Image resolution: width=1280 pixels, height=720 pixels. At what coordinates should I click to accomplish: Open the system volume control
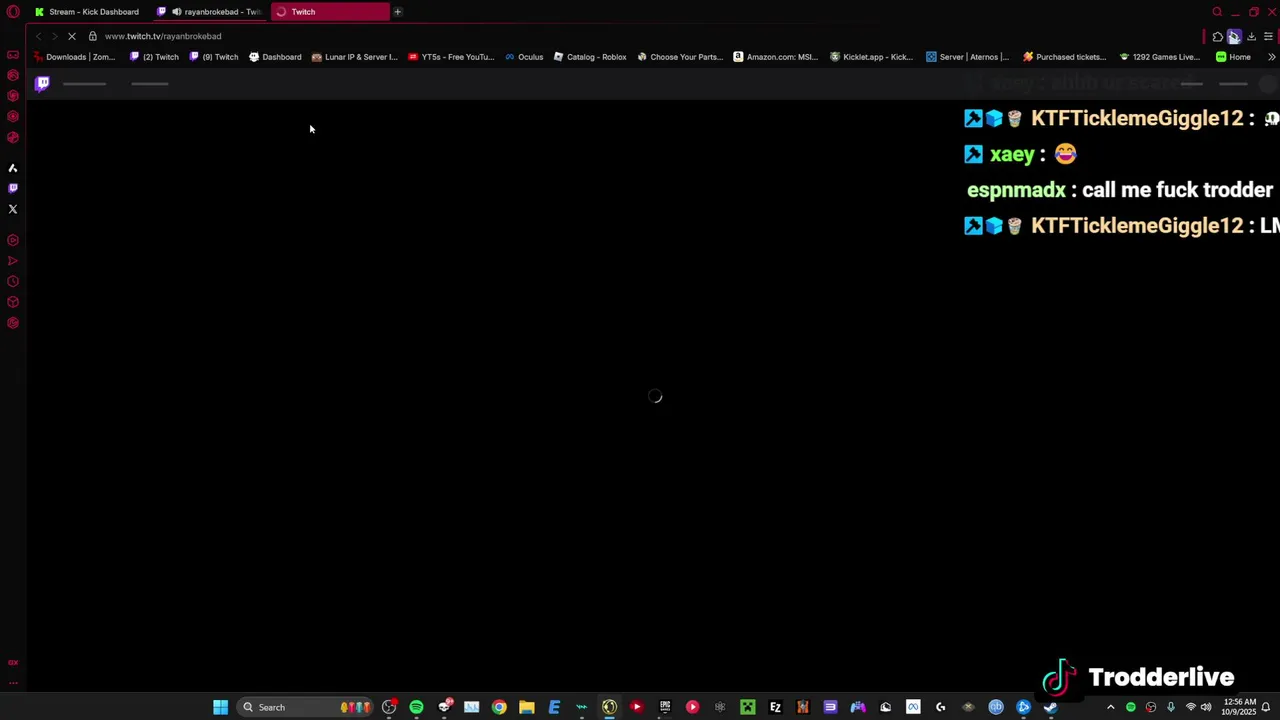(x=1206, y=707)
